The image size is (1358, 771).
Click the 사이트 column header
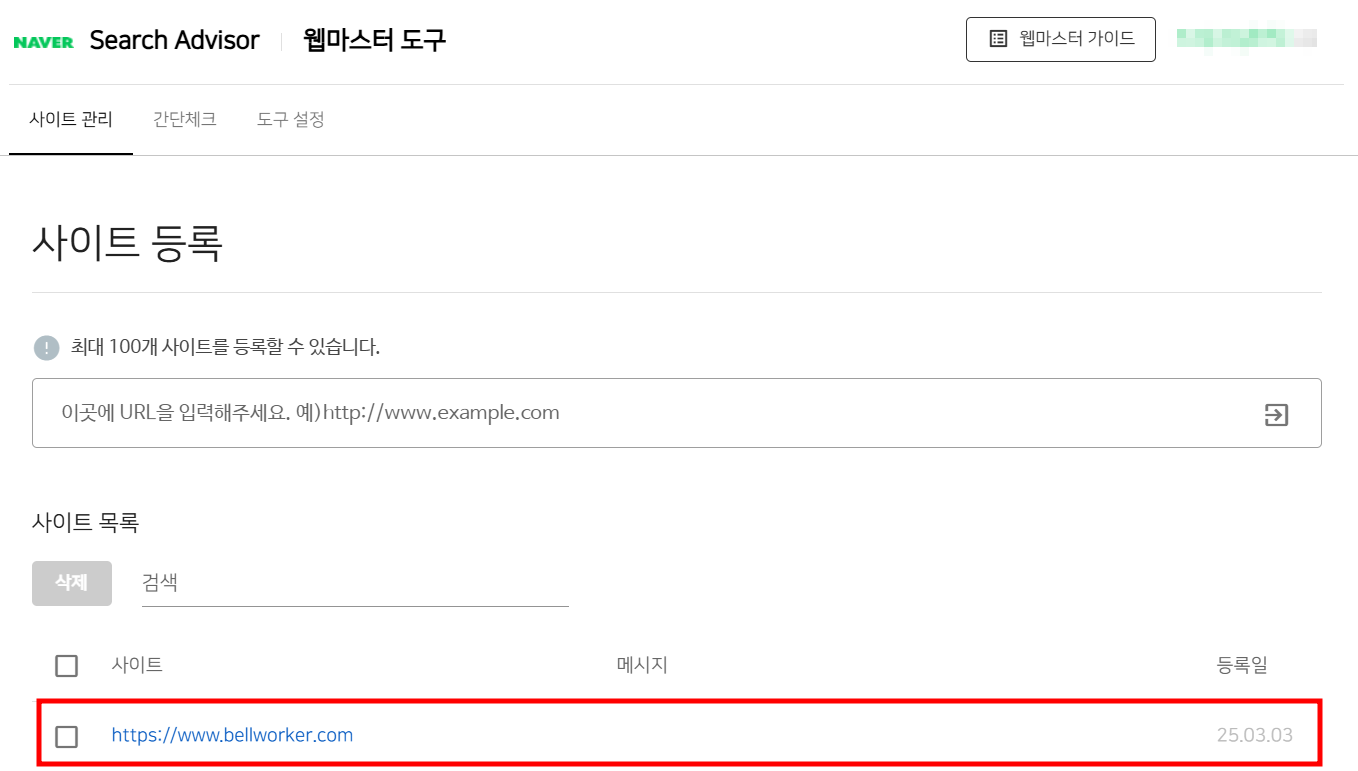click(137, 665)
